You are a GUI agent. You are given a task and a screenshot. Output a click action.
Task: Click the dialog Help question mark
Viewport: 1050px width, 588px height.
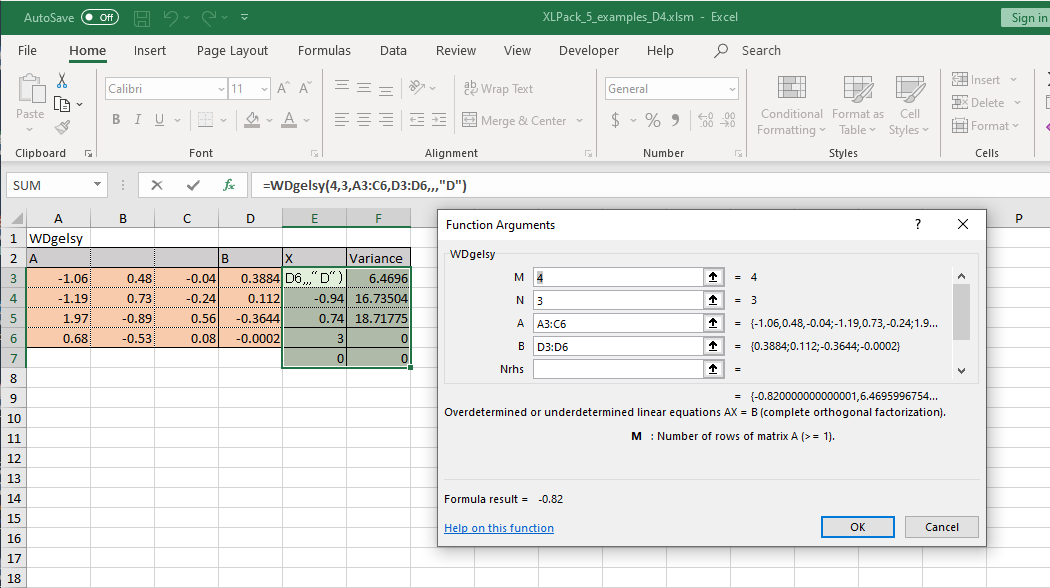click(918, 224)
